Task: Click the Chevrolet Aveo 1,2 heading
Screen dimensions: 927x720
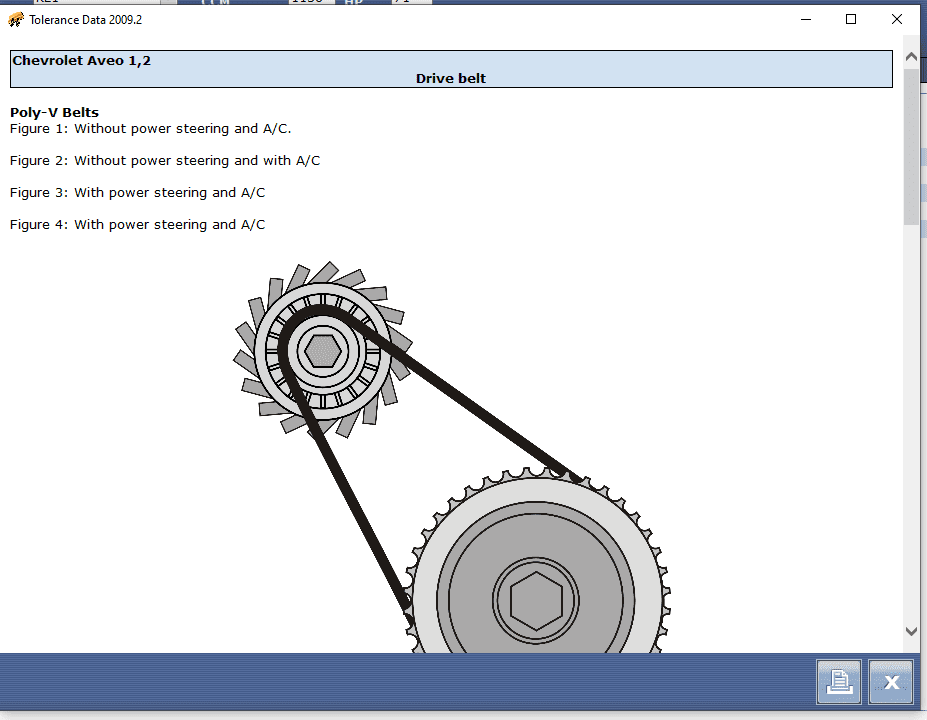Action: [x=82, y=61]
